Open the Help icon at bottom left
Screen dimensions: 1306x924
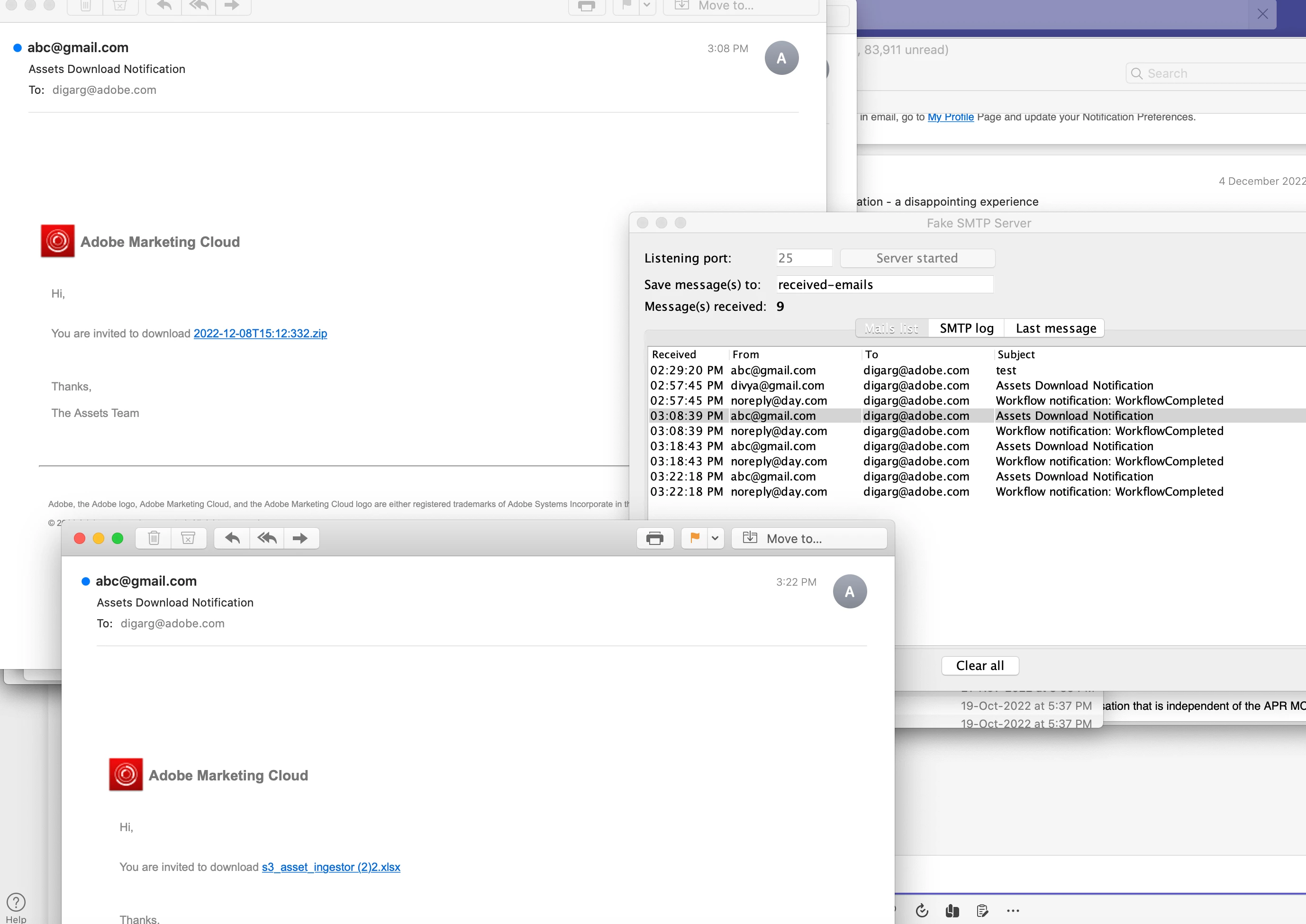[x=16, y=902]
